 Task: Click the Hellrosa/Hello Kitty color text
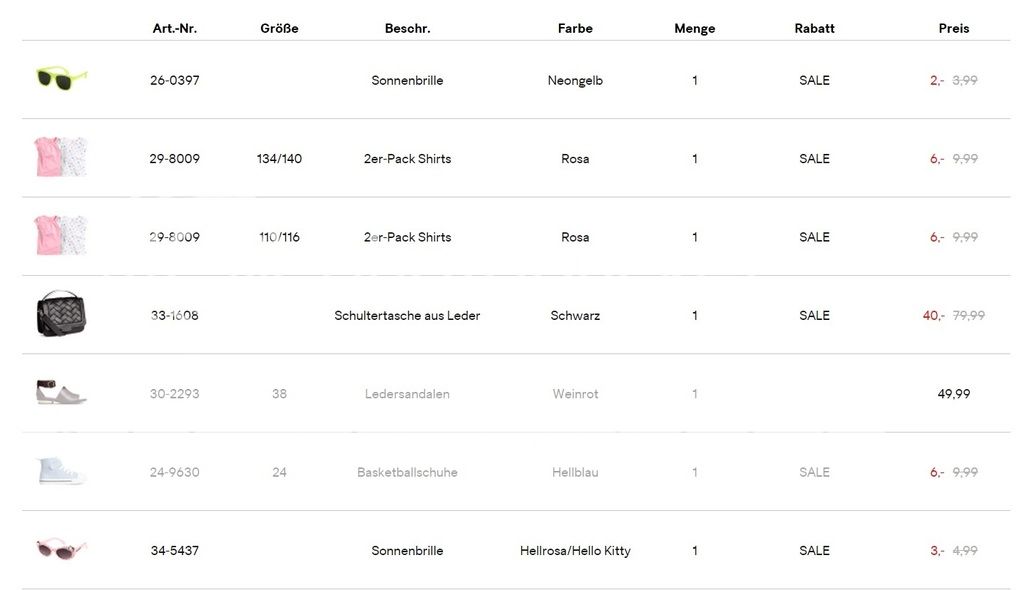coord(575,550)
